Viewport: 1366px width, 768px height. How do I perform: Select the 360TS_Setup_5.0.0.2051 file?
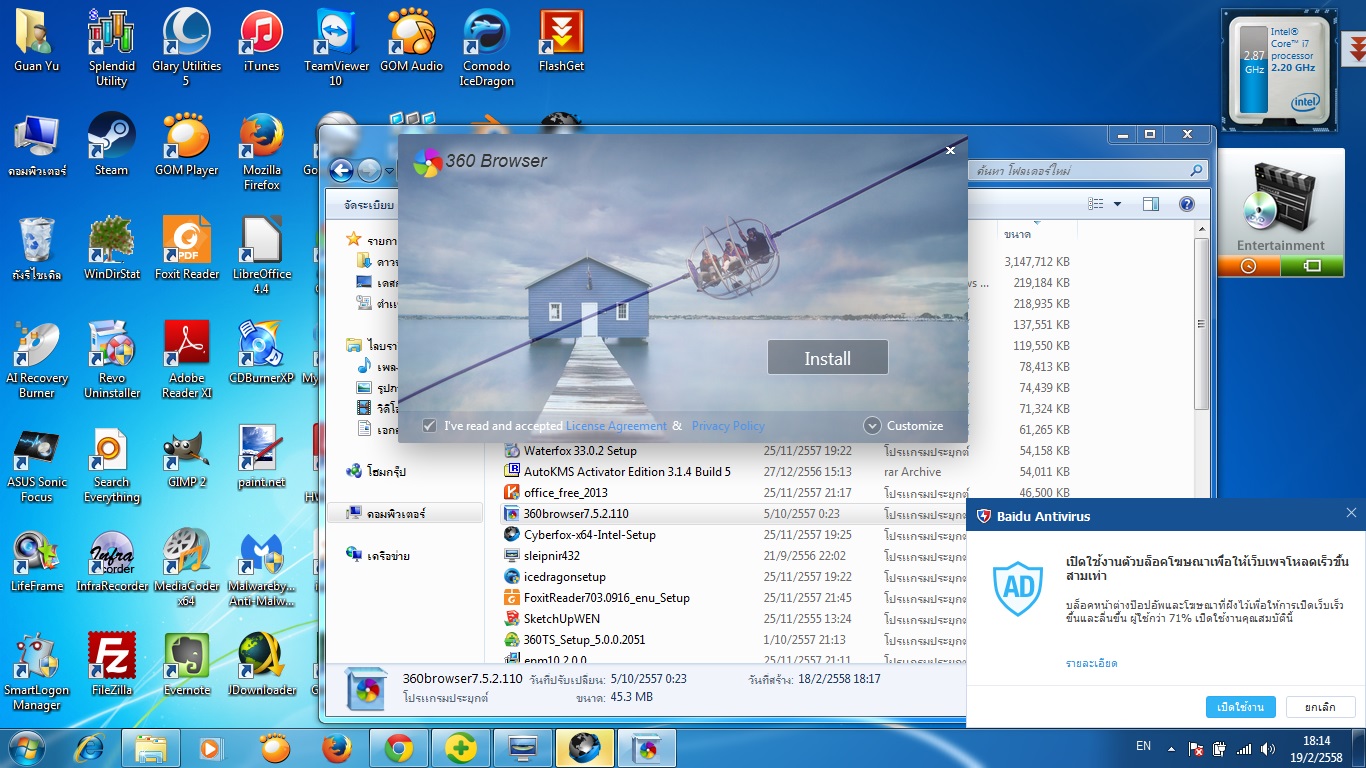coord(584,640)
